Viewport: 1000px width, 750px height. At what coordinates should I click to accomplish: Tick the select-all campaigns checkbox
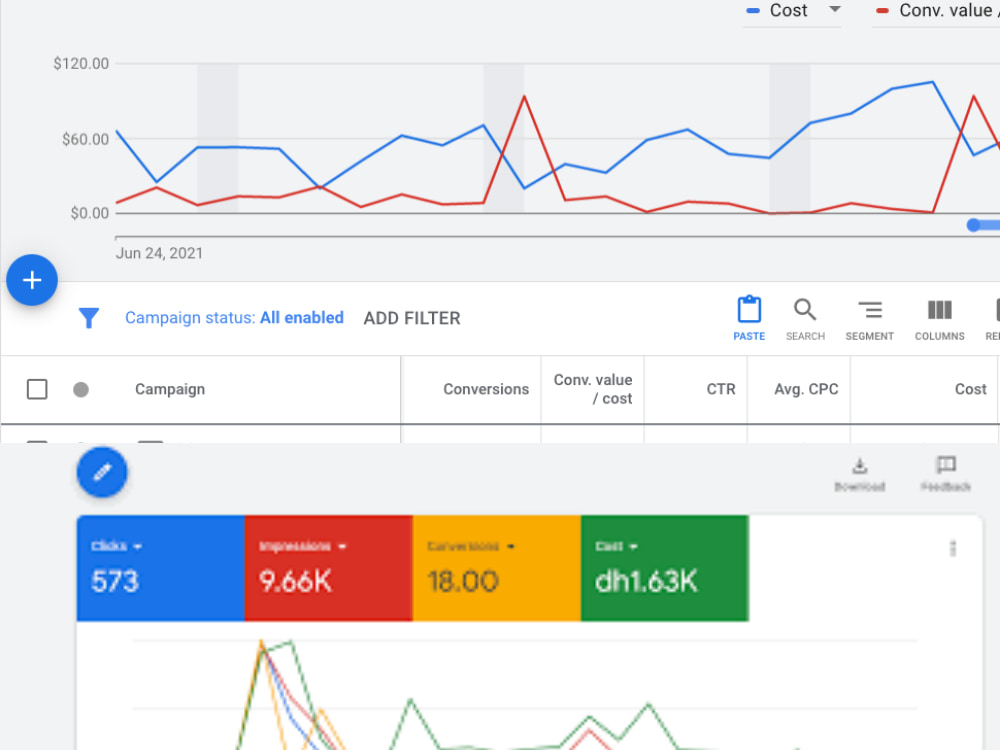(x=37, y=389)
